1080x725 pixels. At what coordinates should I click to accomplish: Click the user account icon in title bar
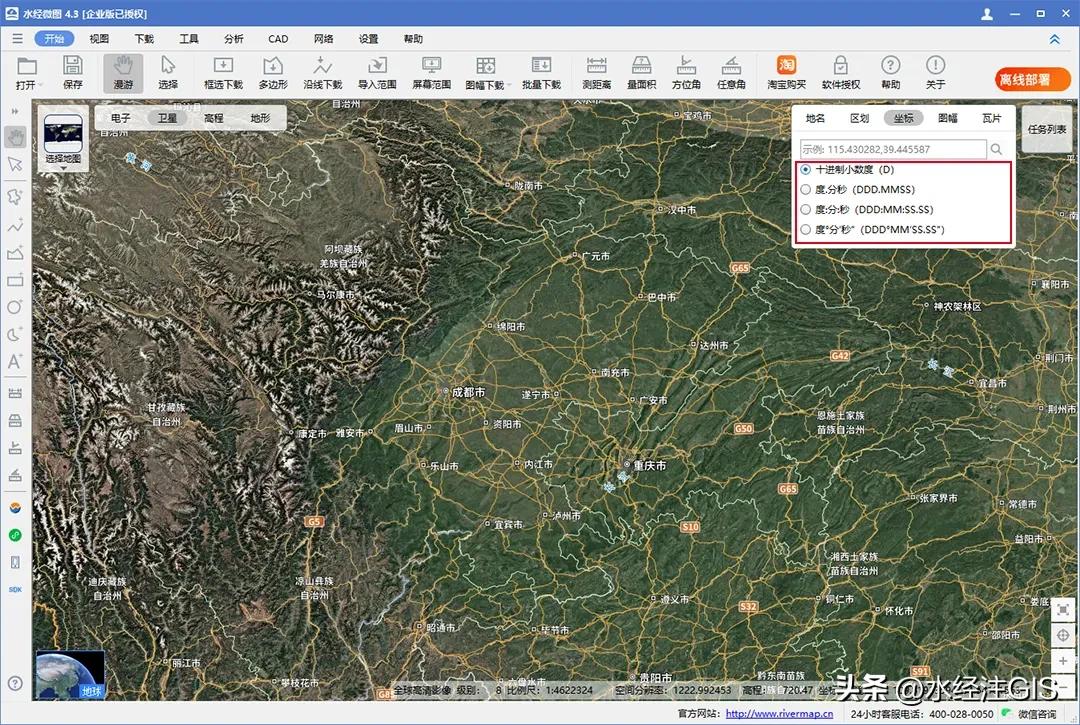pos(987,14)
